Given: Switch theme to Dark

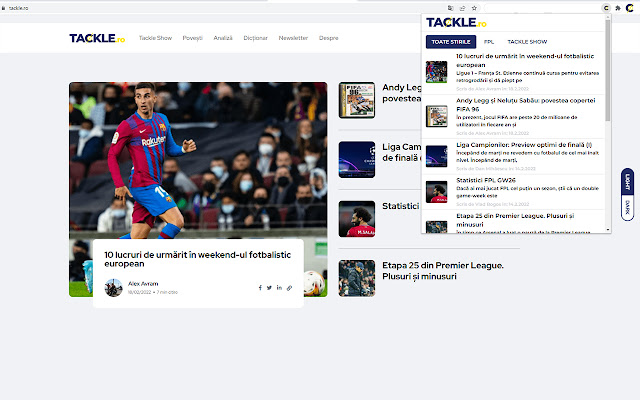Looking at the screenshot, I should (x=627, y=207).
